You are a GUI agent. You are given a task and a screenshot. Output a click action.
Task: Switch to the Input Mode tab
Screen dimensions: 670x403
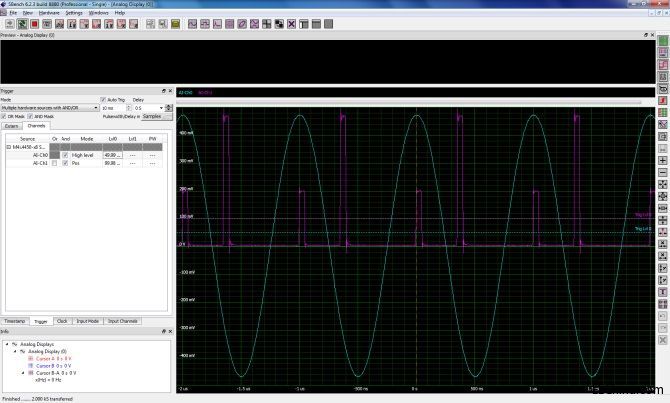[x=88, y=321]
